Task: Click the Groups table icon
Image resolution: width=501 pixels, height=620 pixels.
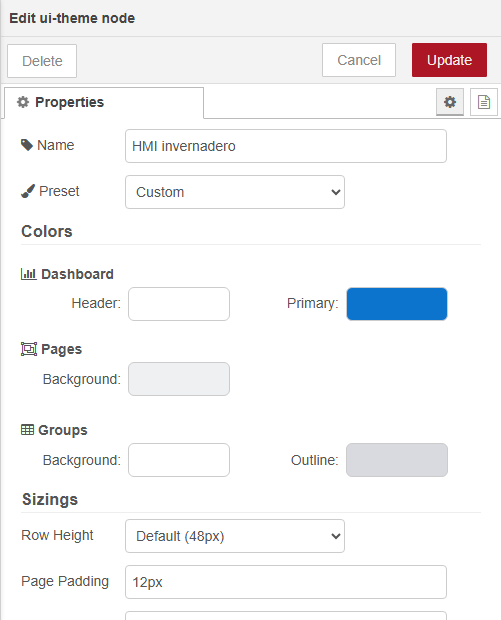Action: tap(27, 430)
